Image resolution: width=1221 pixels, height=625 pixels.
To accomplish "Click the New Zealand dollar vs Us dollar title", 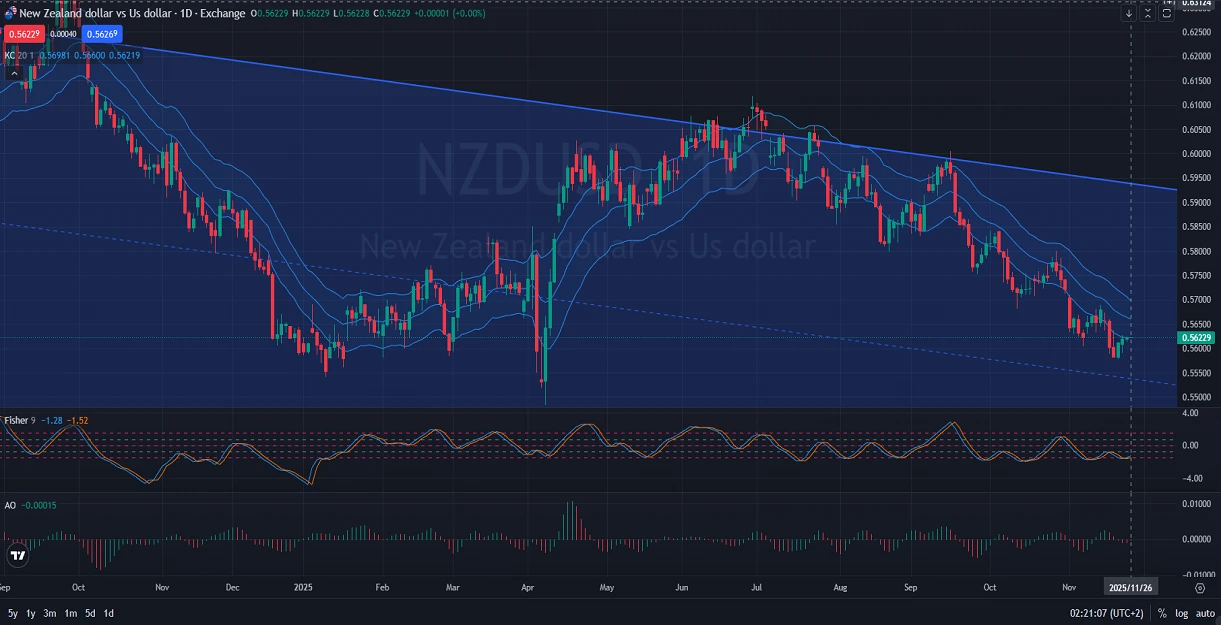I will (x=93, y=13).
